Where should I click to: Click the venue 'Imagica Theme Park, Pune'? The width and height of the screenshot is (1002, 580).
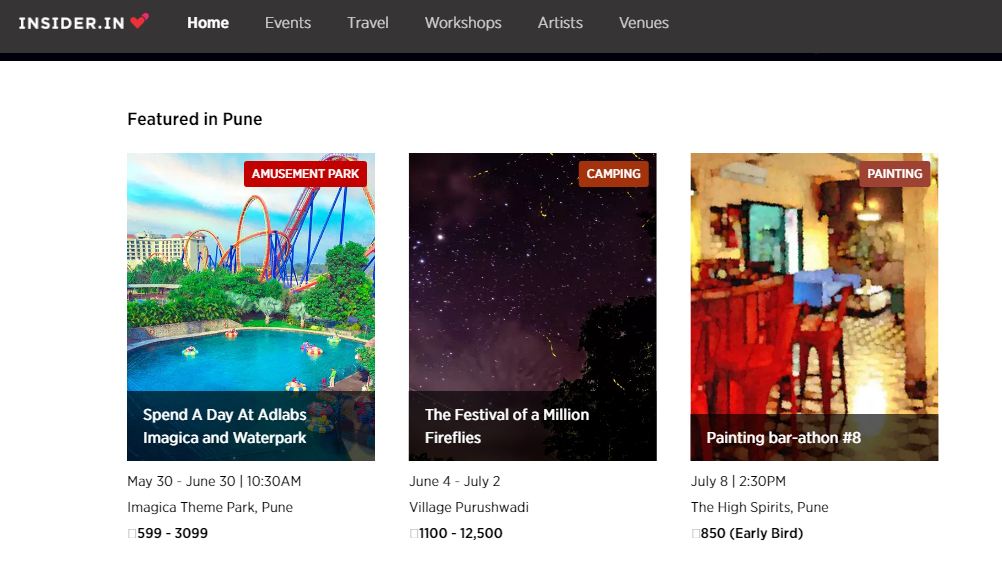(x=210, y=507)
